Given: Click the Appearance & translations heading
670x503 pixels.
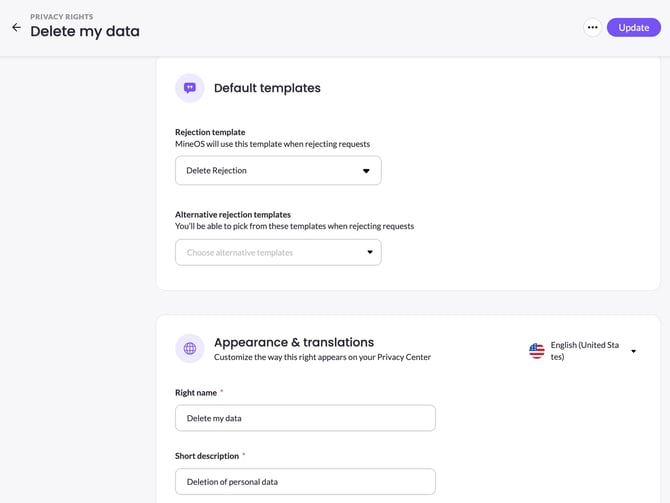Looking at the screenshot, I should (x=294, y=342).
